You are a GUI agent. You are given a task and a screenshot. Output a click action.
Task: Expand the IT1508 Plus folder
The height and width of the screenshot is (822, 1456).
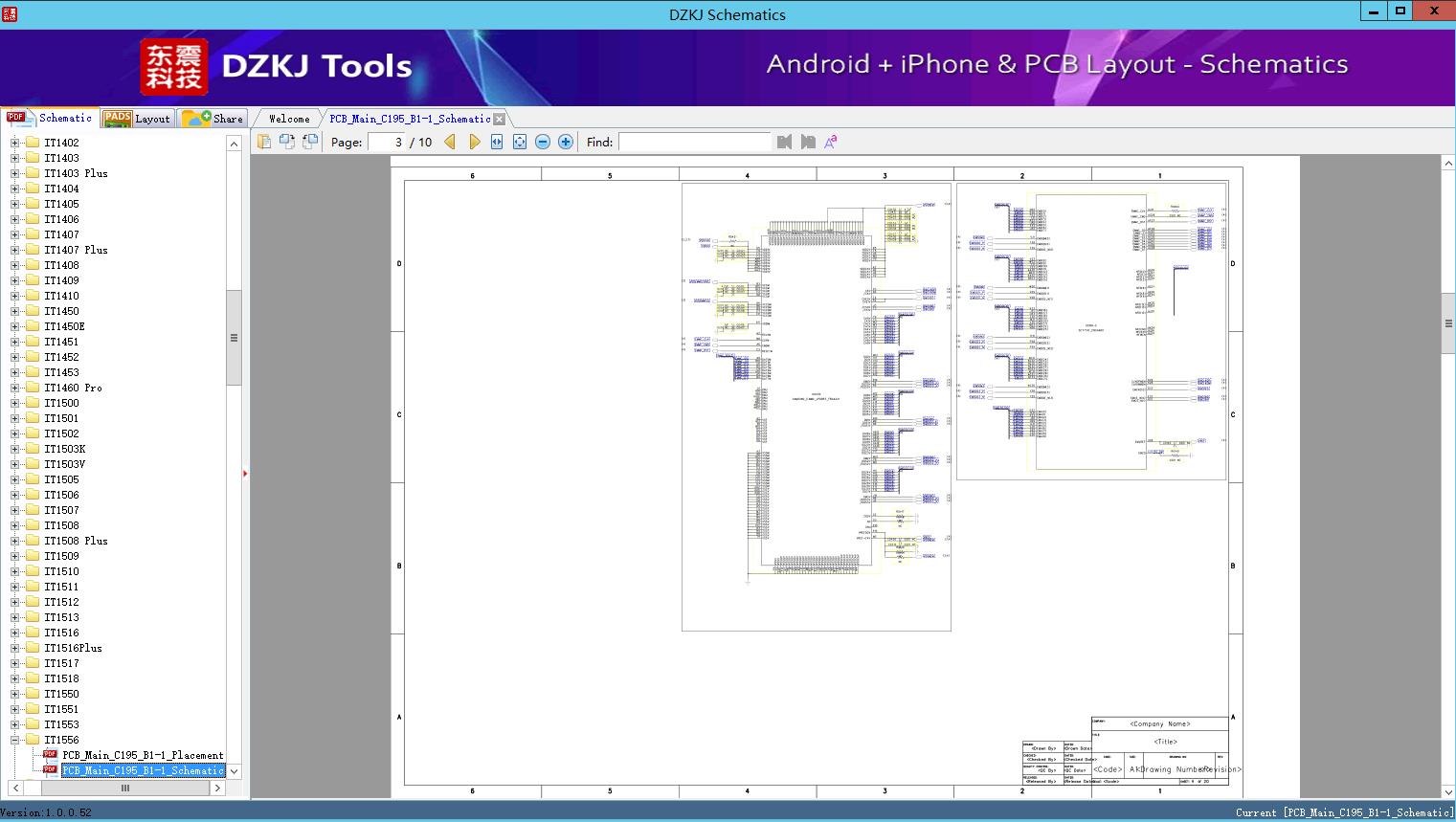(x=14, y=541)
